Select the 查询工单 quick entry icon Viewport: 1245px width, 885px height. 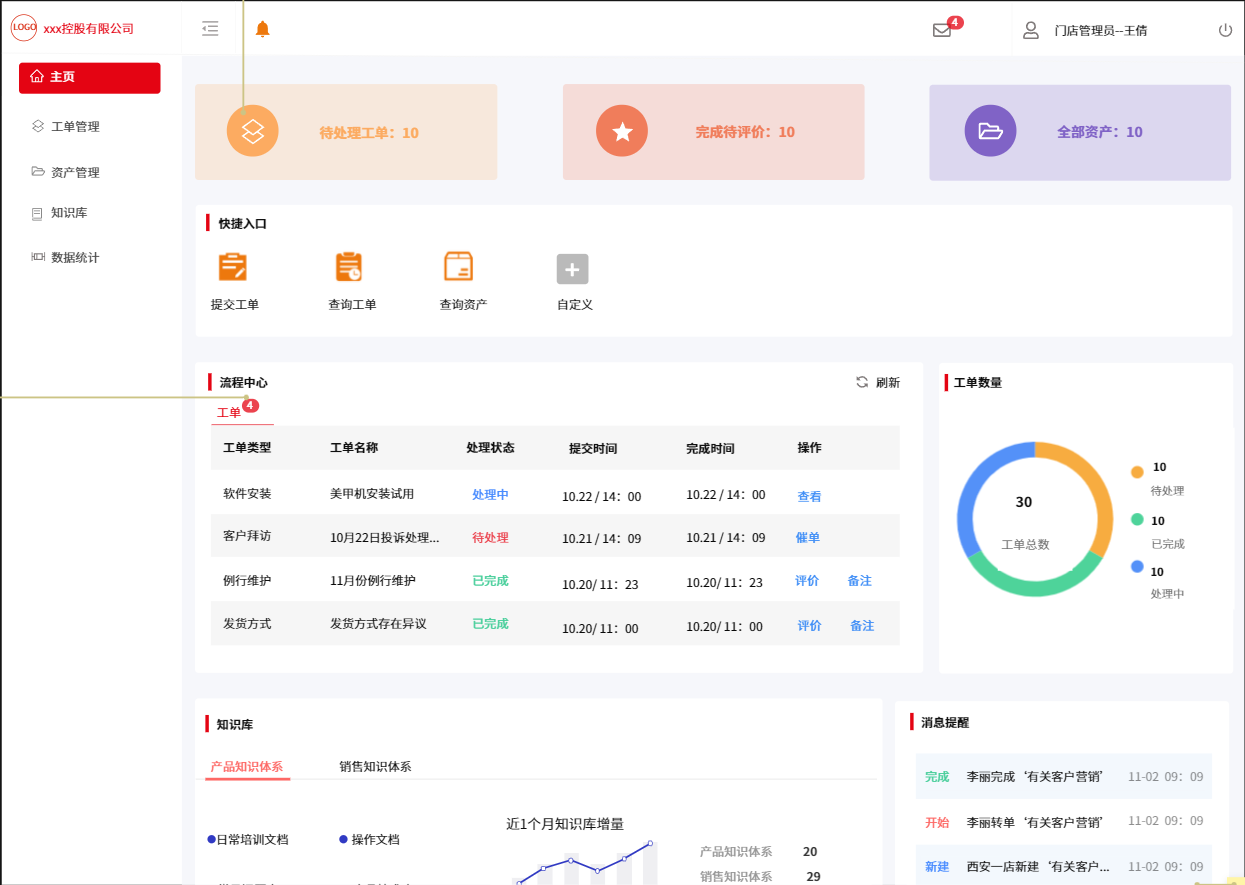[x=349, y=267]
